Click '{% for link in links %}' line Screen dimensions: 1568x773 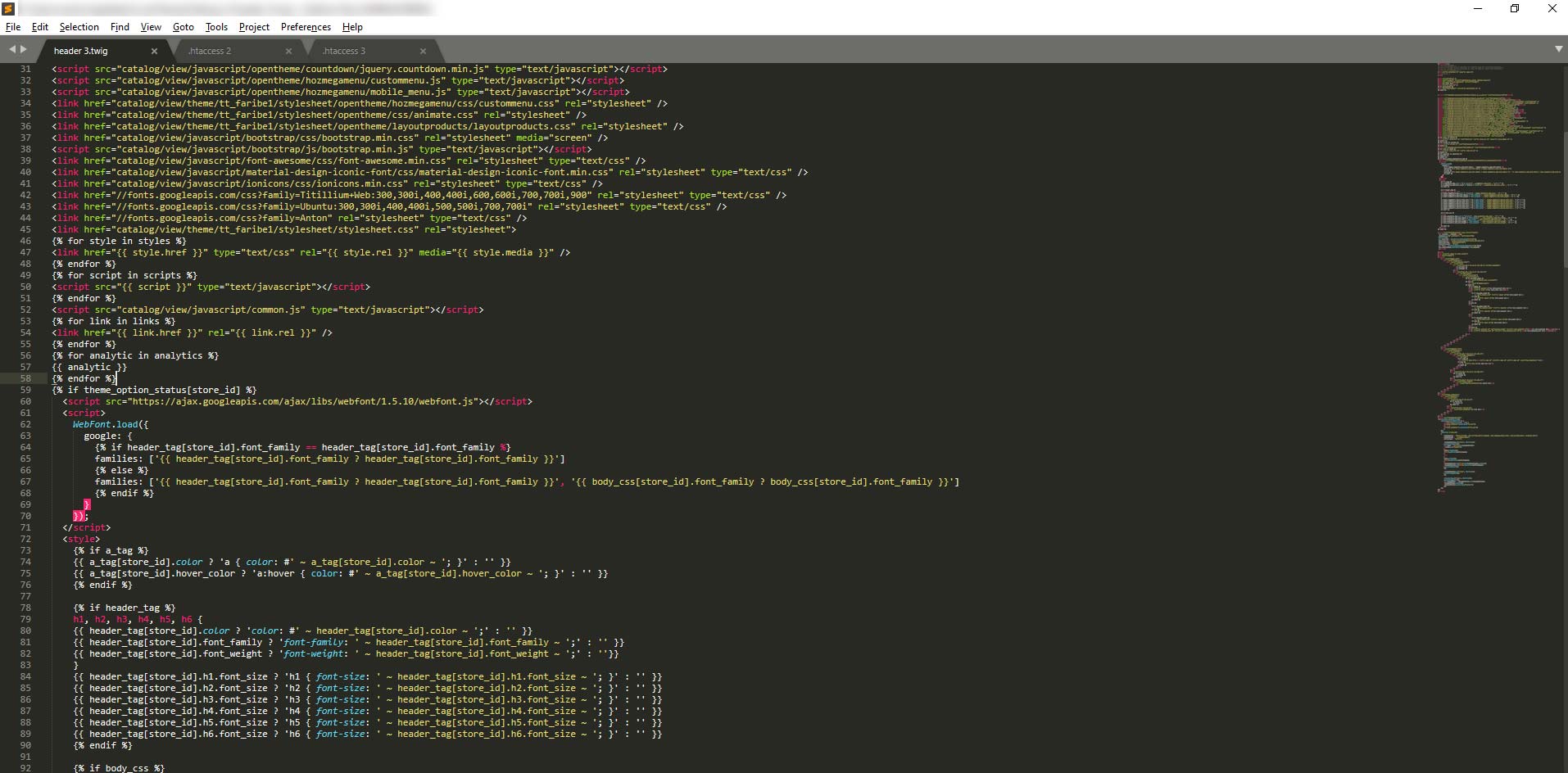[x=113, y=321]
